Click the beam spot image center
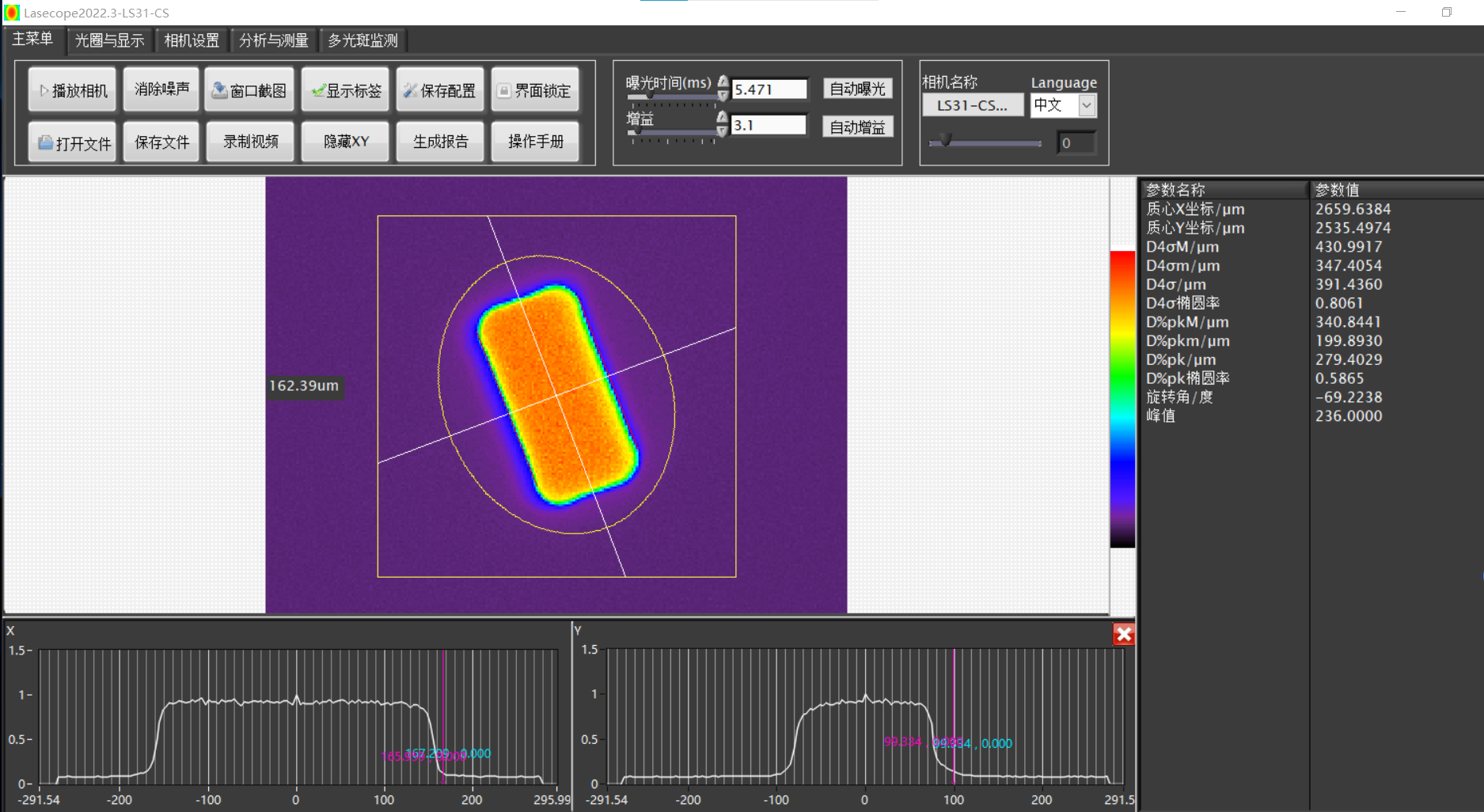The height and width of the screenshot is (812, 1484). coord(557,394)
